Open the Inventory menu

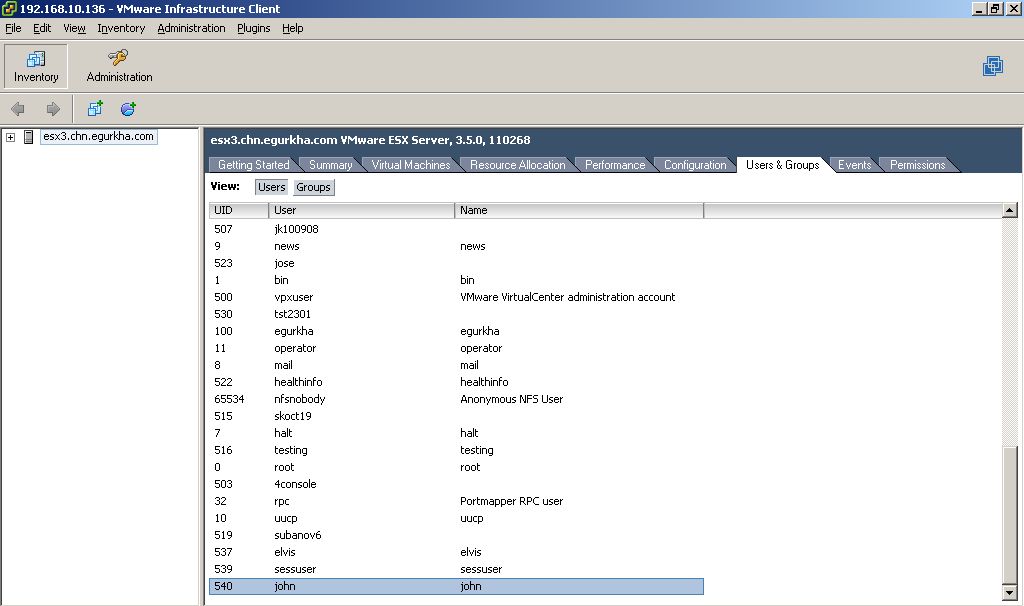[x=121, y=28]
